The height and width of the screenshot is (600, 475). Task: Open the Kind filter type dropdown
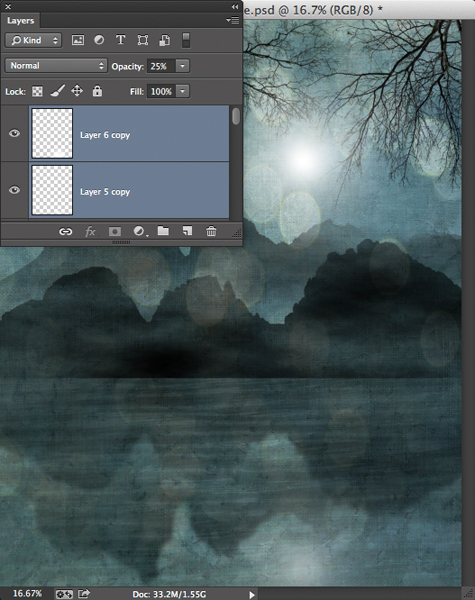33,40
